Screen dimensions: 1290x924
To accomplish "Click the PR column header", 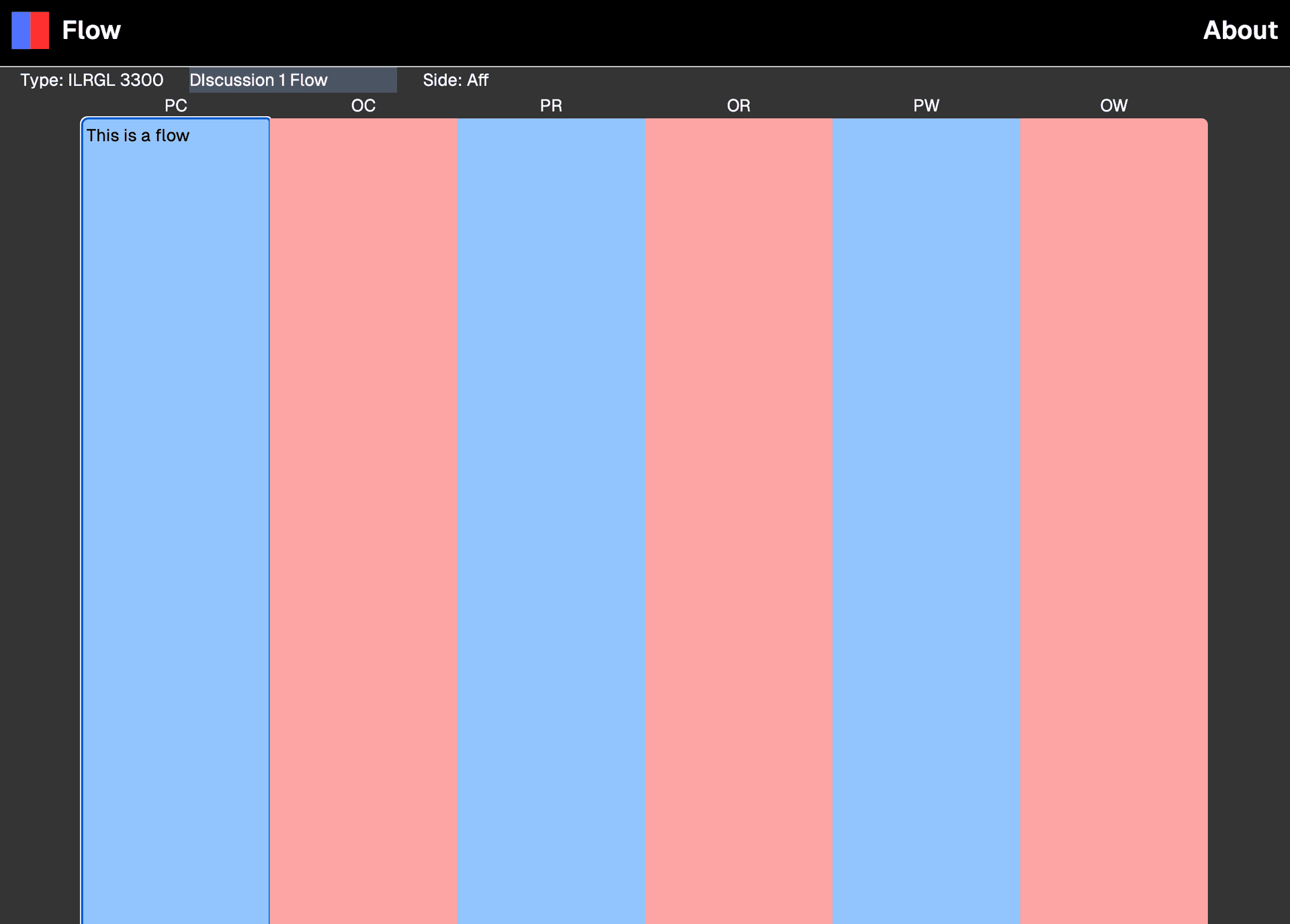I will coord(550,105).
